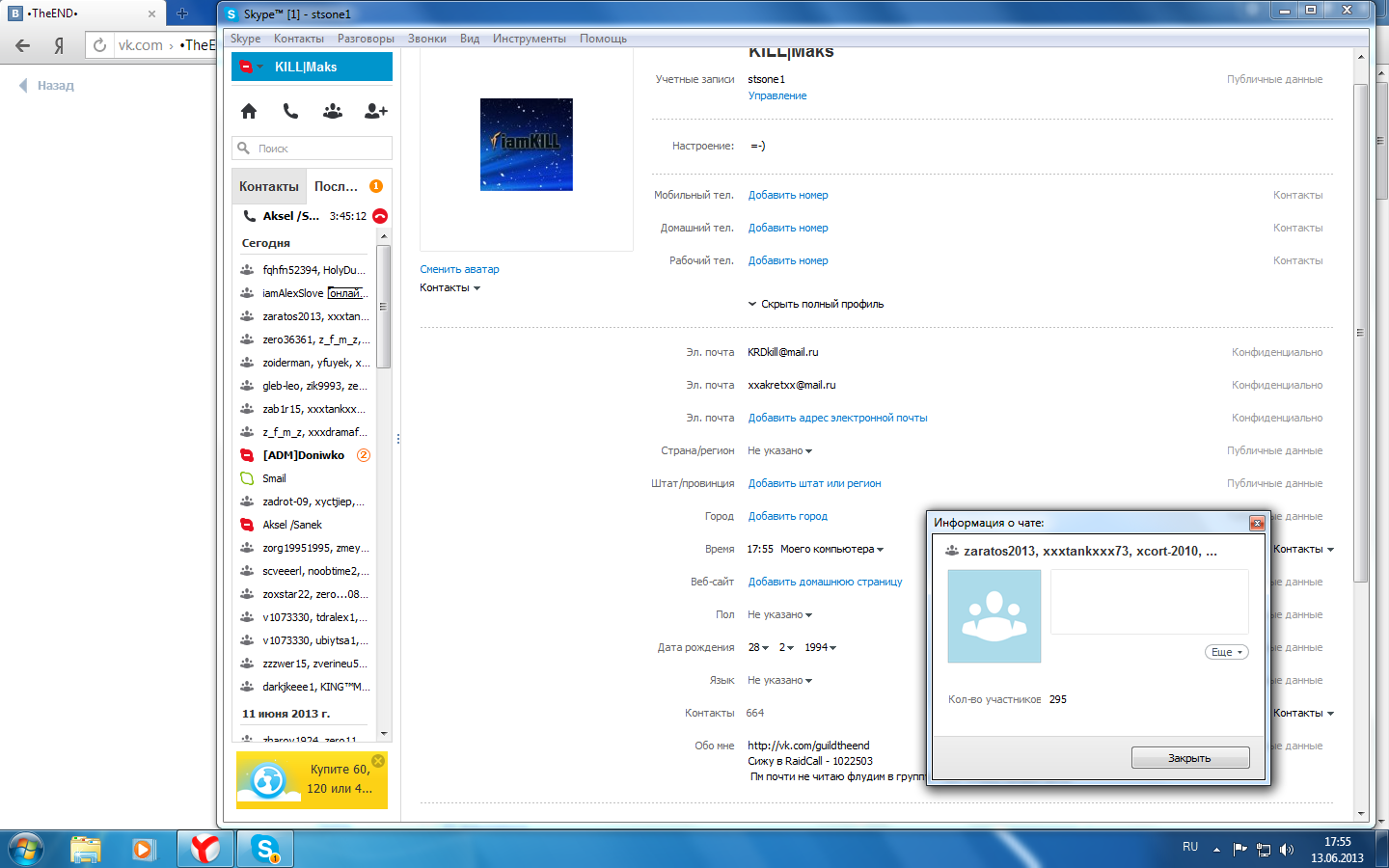Open Windows Explorer from taskbar

(x=86, y=849)
